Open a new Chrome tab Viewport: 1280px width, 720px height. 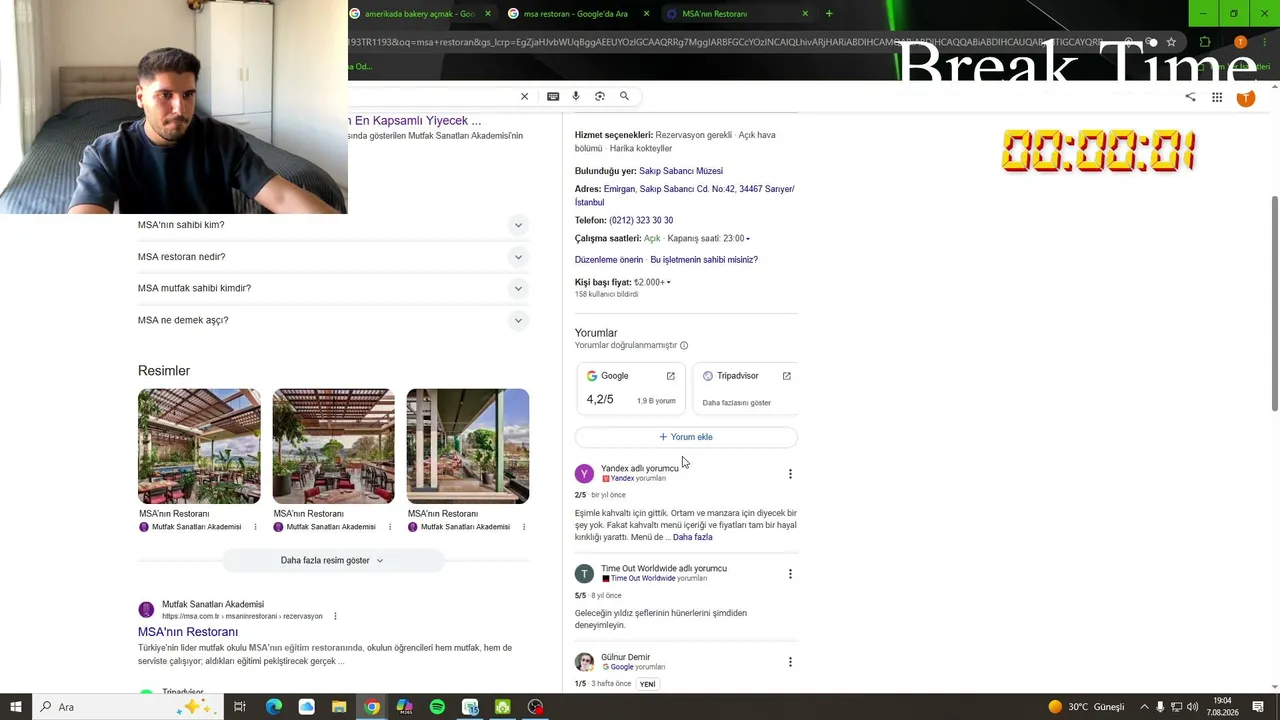click(829, 13)
